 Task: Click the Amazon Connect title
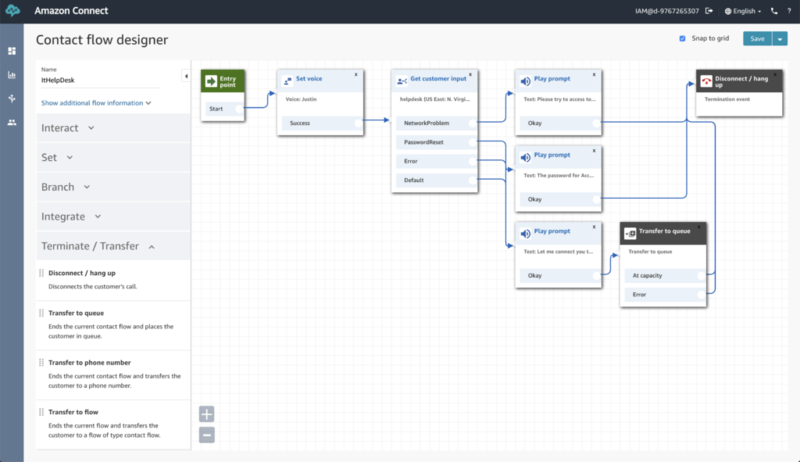click(x=71, y=11)
